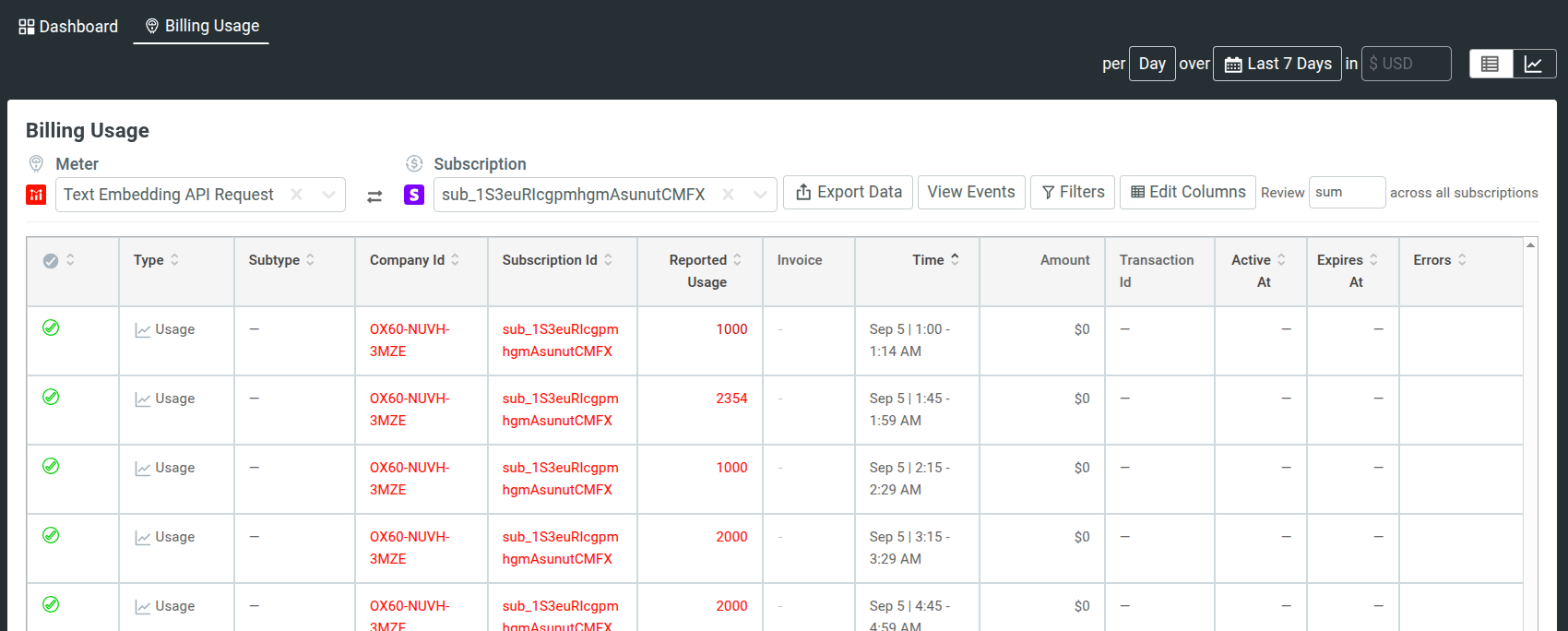1568x631 pixels.
Task: Switch to table view icon
Action: tap(1491, 64)
